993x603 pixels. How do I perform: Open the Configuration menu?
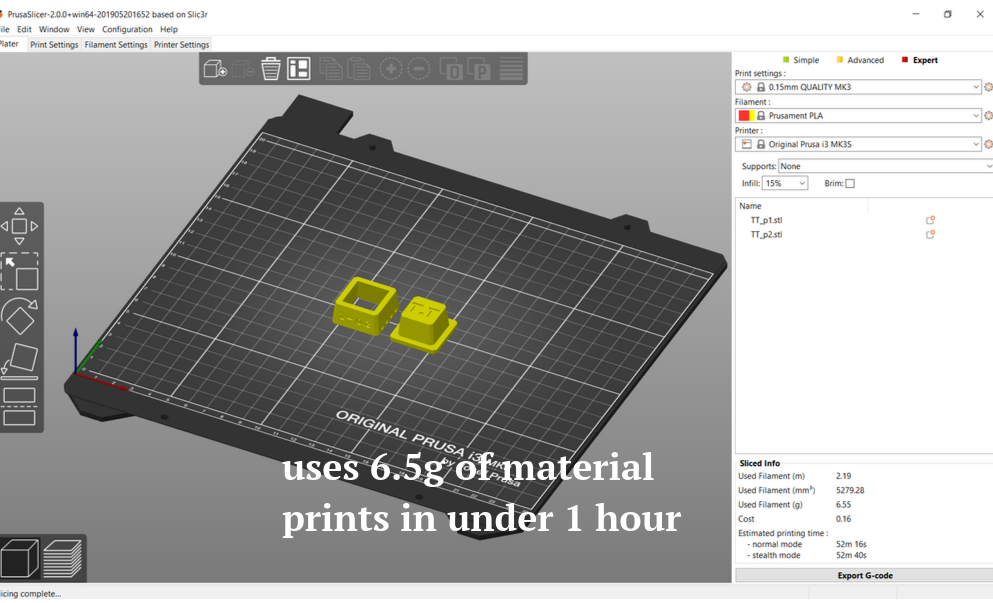pyautogui.click(x=127, y=29)
